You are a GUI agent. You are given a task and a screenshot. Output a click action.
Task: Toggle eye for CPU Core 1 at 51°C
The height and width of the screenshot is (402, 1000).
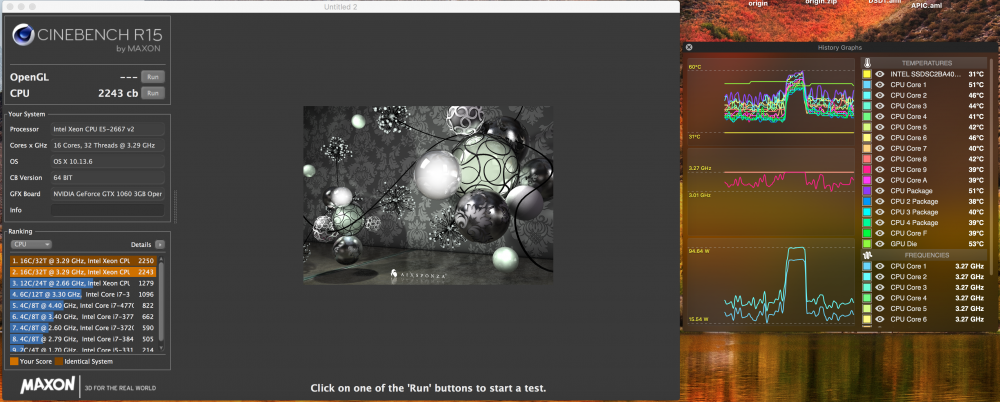(x=879, y=85)
